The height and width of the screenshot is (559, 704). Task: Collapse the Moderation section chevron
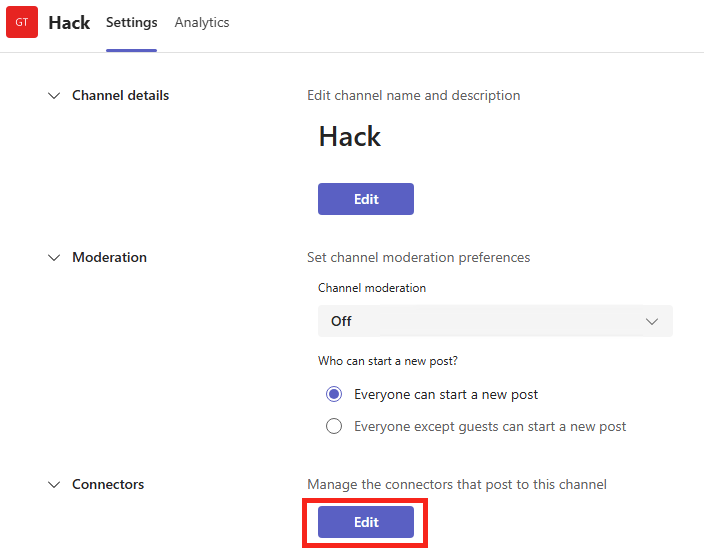pyautogui.click(x=54, y=258)
